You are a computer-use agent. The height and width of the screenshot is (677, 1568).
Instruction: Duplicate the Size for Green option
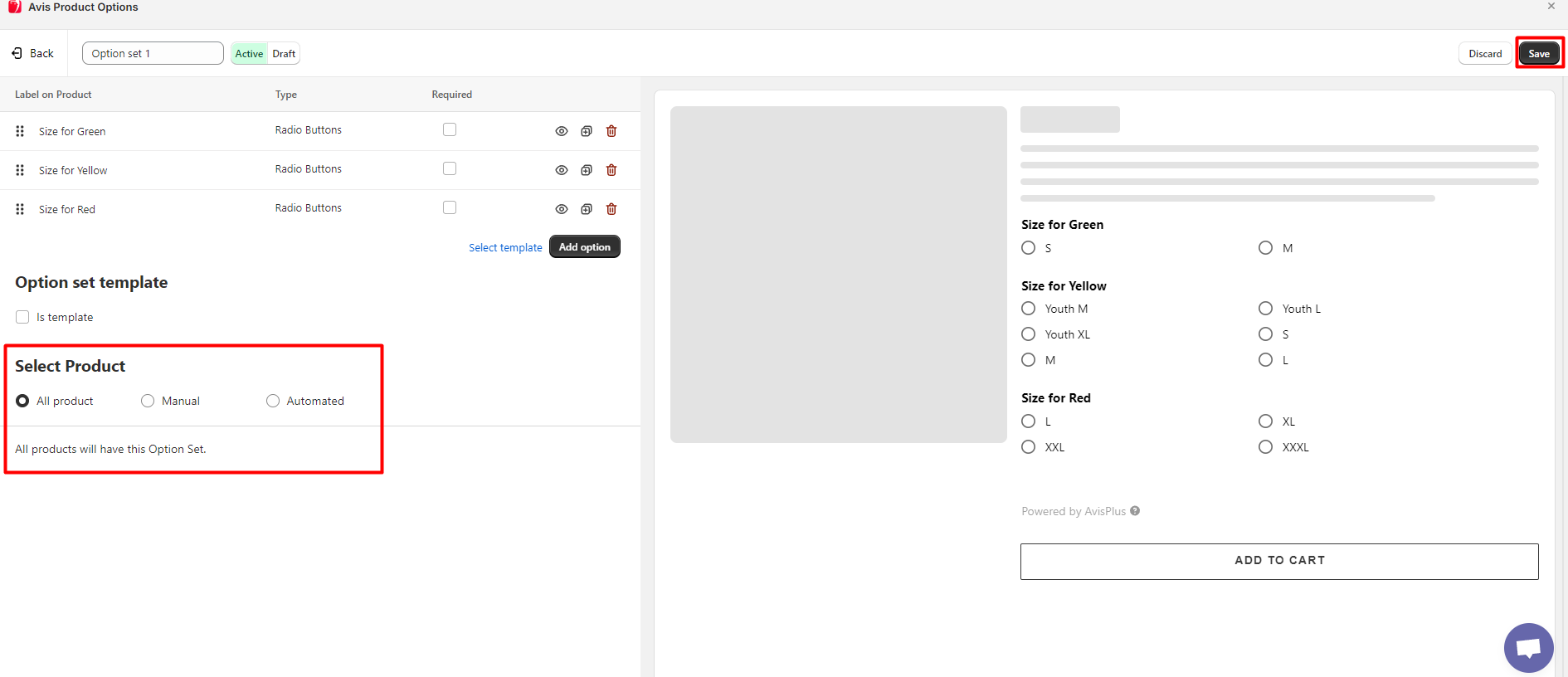[x=587, y=131]
